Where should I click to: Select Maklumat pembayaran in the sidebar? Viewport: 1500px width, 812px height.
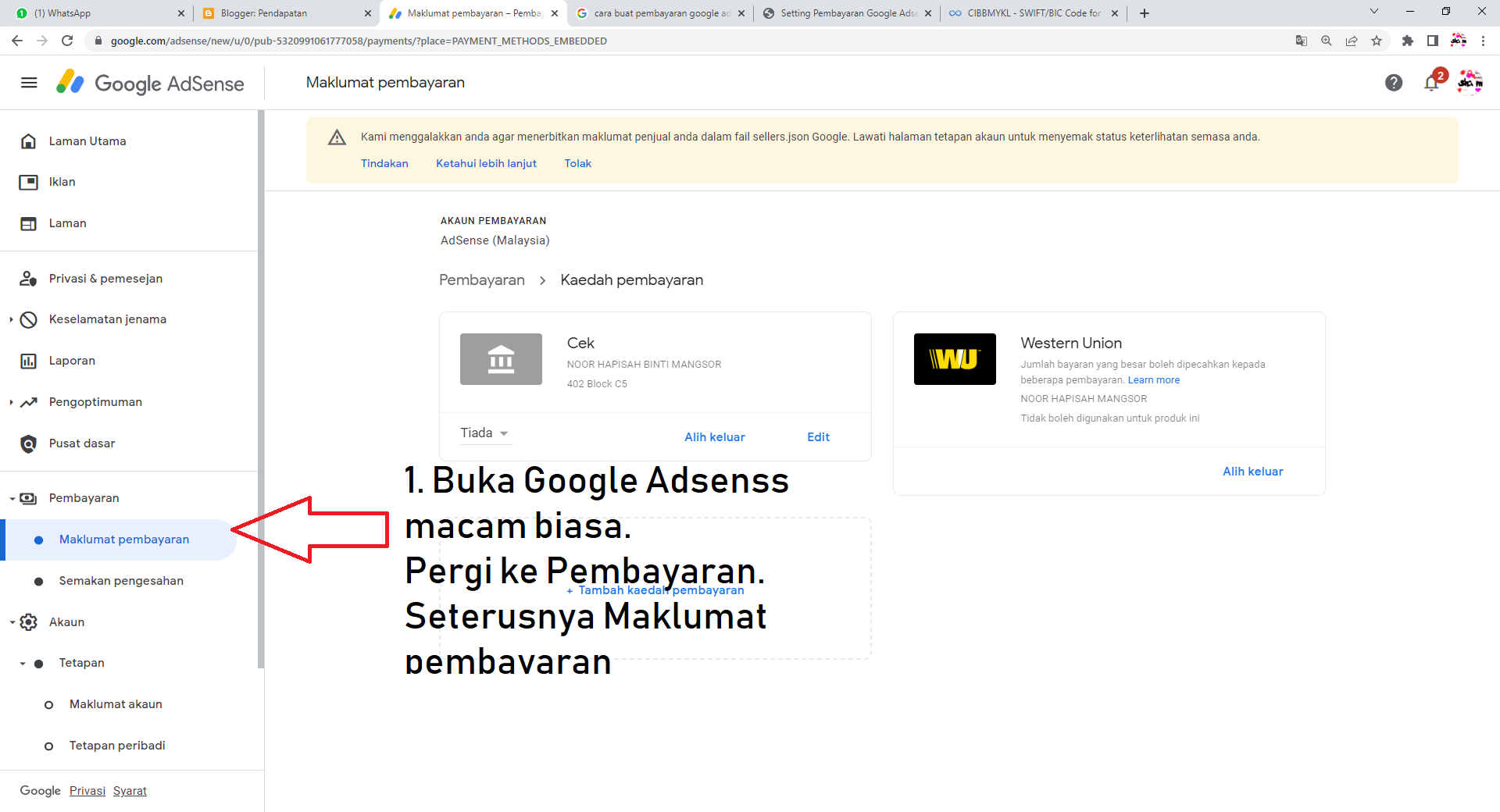pos(119,540)
